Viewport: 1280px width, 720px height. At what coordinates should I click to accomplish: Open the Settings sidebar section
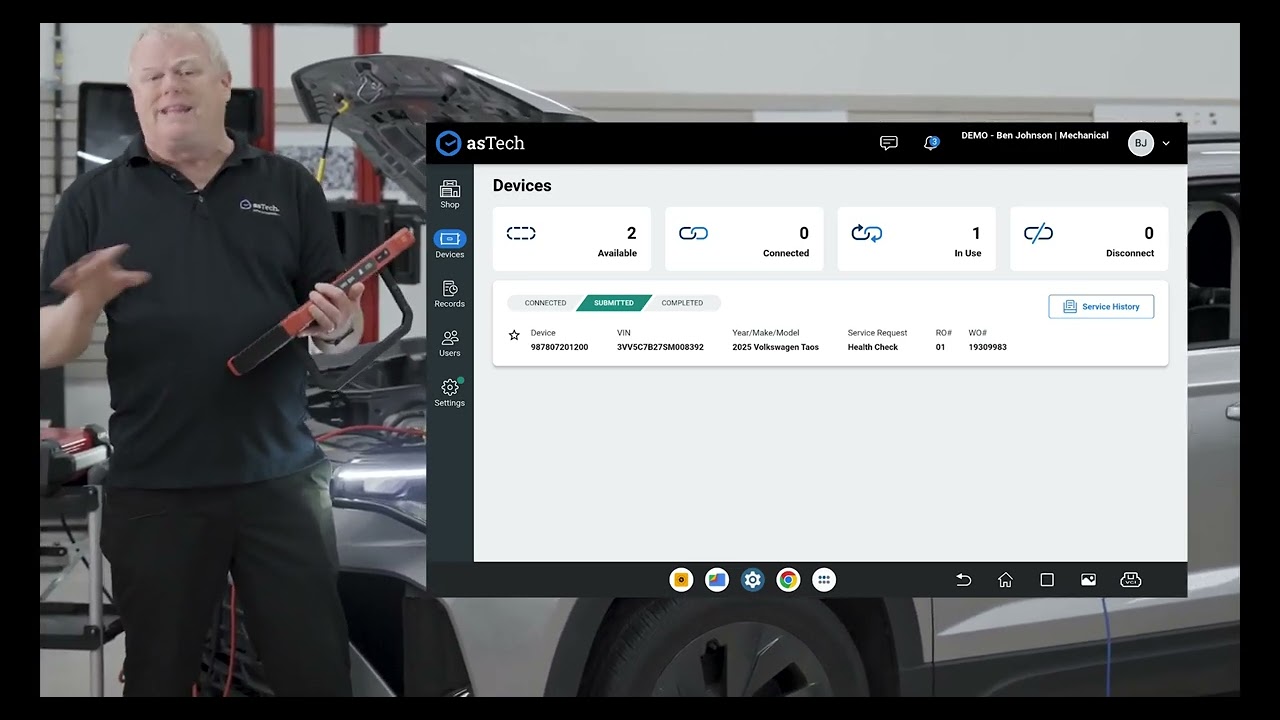tap(450, 393)
